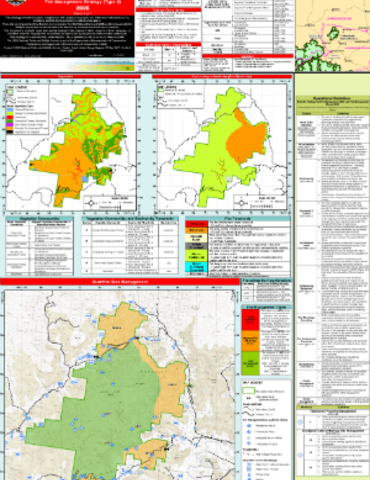Click the north arrow on Vegetation map
The image size is (370, 480).
[91, 203]
